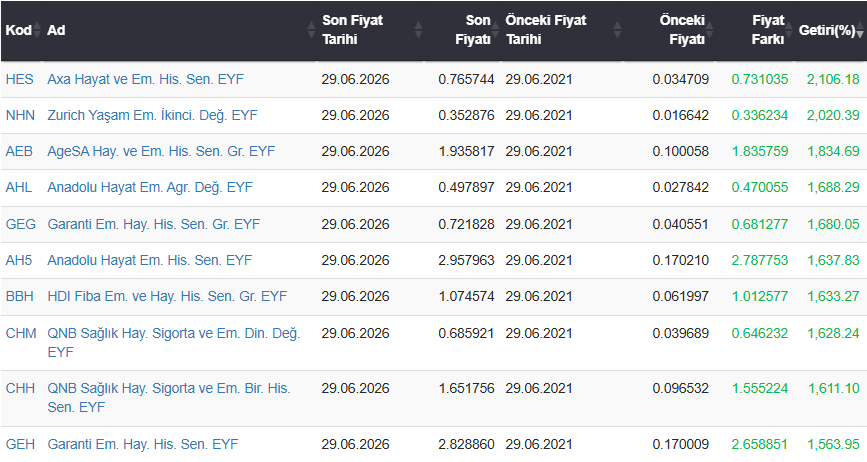Open Garanti Em. Hay. His. Sen. EYF link
The width and height of the screenshot is (867, 462).
143,444
